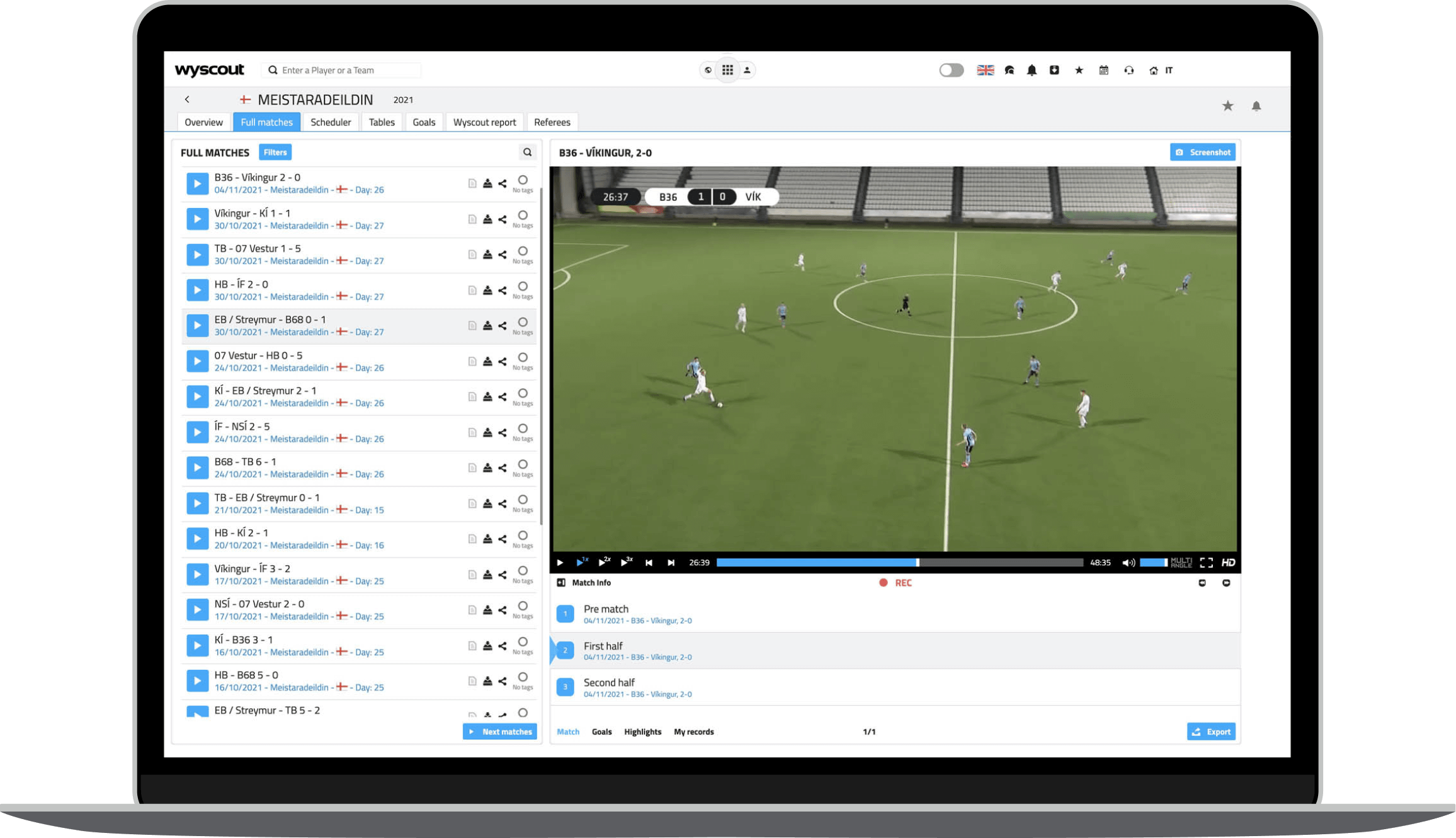Share the HB - ÍF match
The width and height of the screenshot is (1456, 838).
point(502,290)
